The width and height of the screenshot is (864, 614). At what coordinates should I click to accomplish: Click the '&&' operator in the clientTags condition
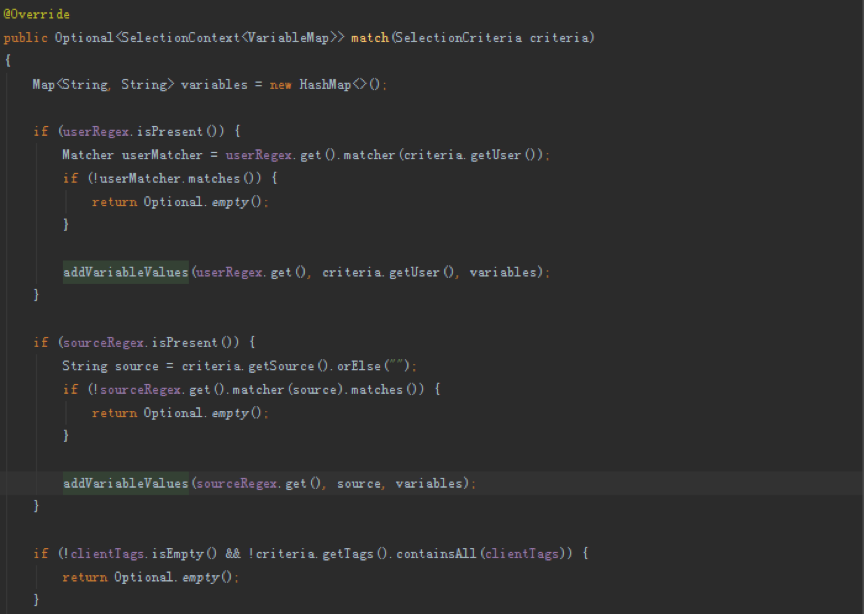coord(233,553)
